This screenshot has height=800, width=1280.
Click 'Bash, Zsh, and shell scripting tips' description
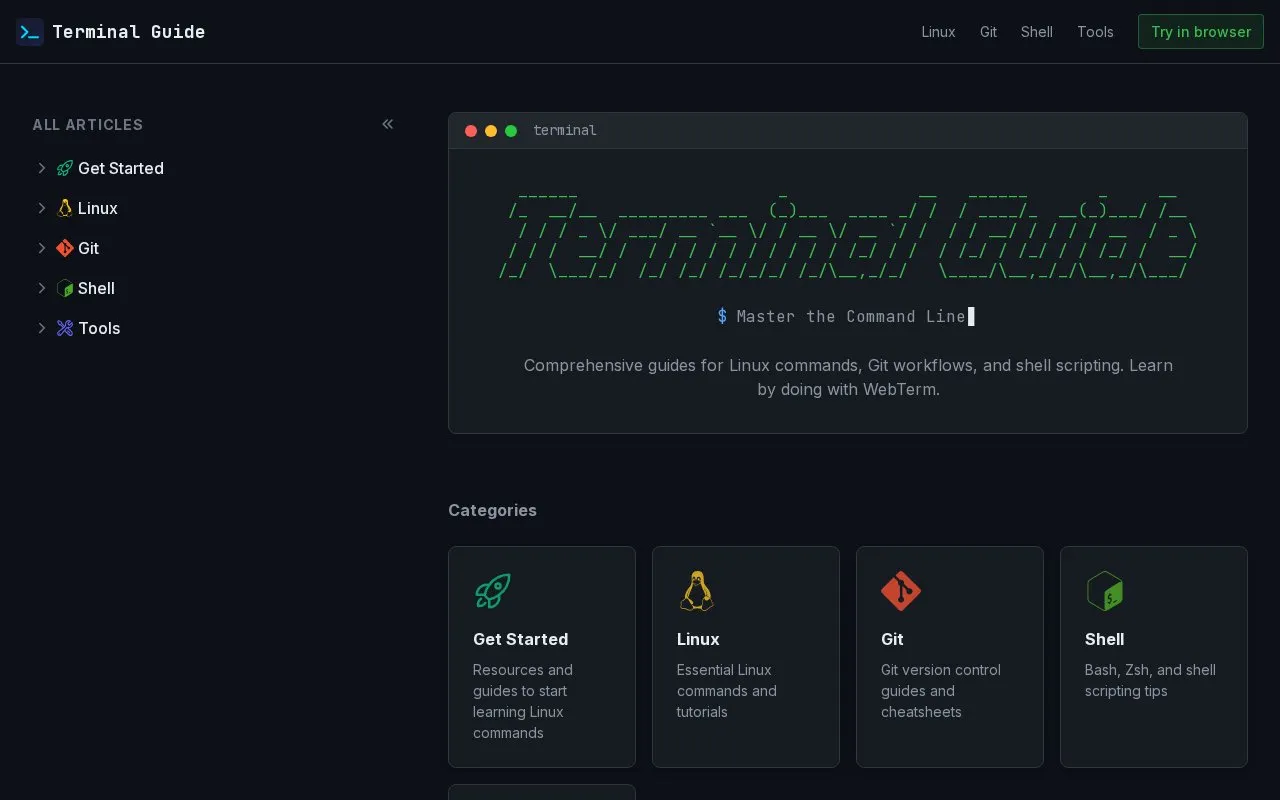click(x=1150, y=680)
